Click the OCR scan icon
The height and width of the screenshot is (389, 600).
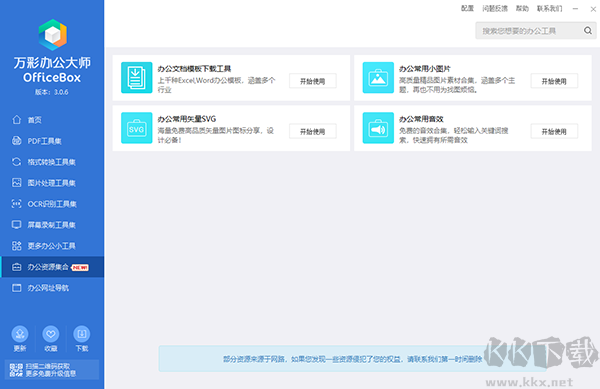[x=16, y=203]
